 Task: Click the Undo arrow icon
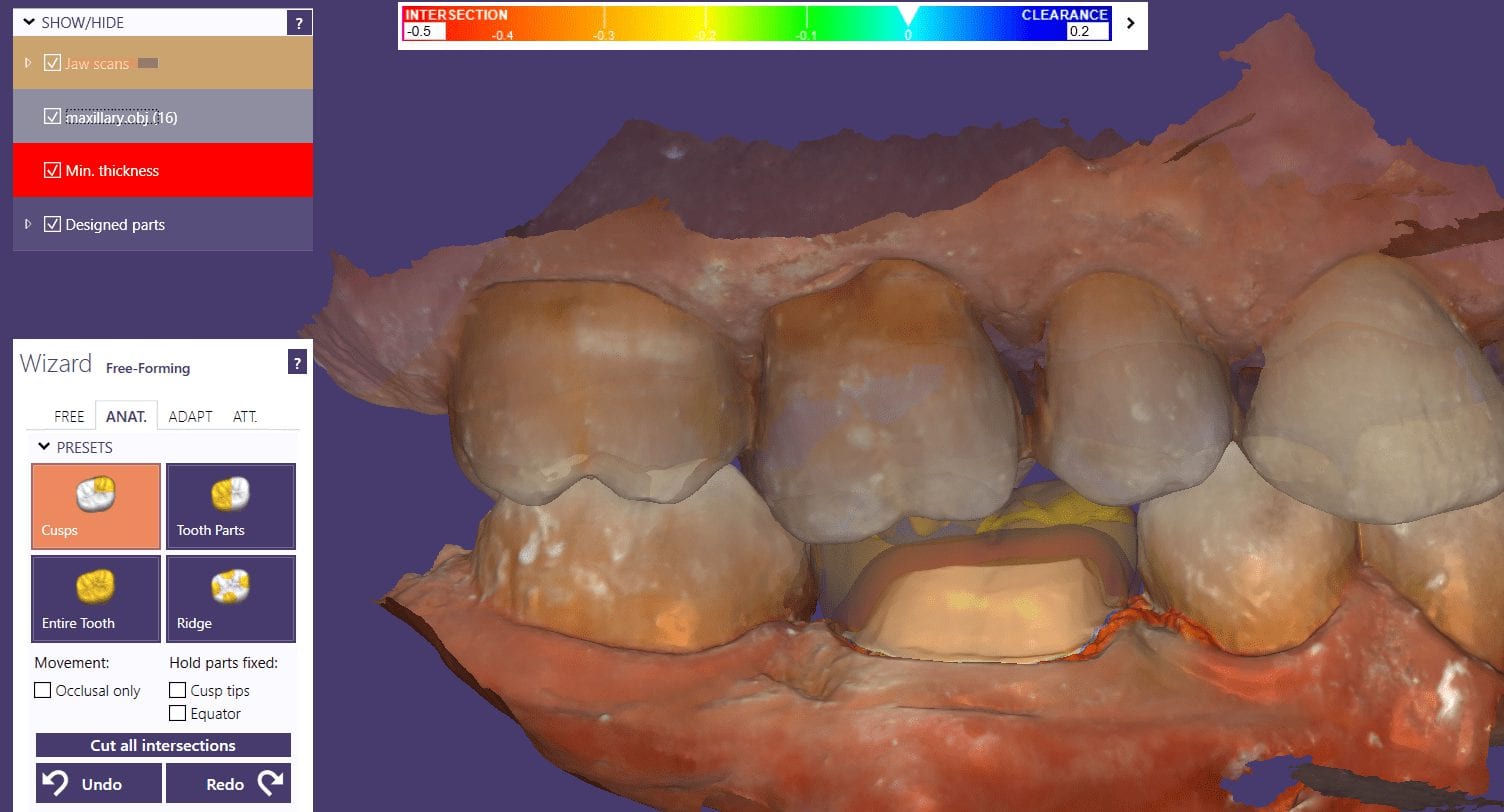[55, 783]
